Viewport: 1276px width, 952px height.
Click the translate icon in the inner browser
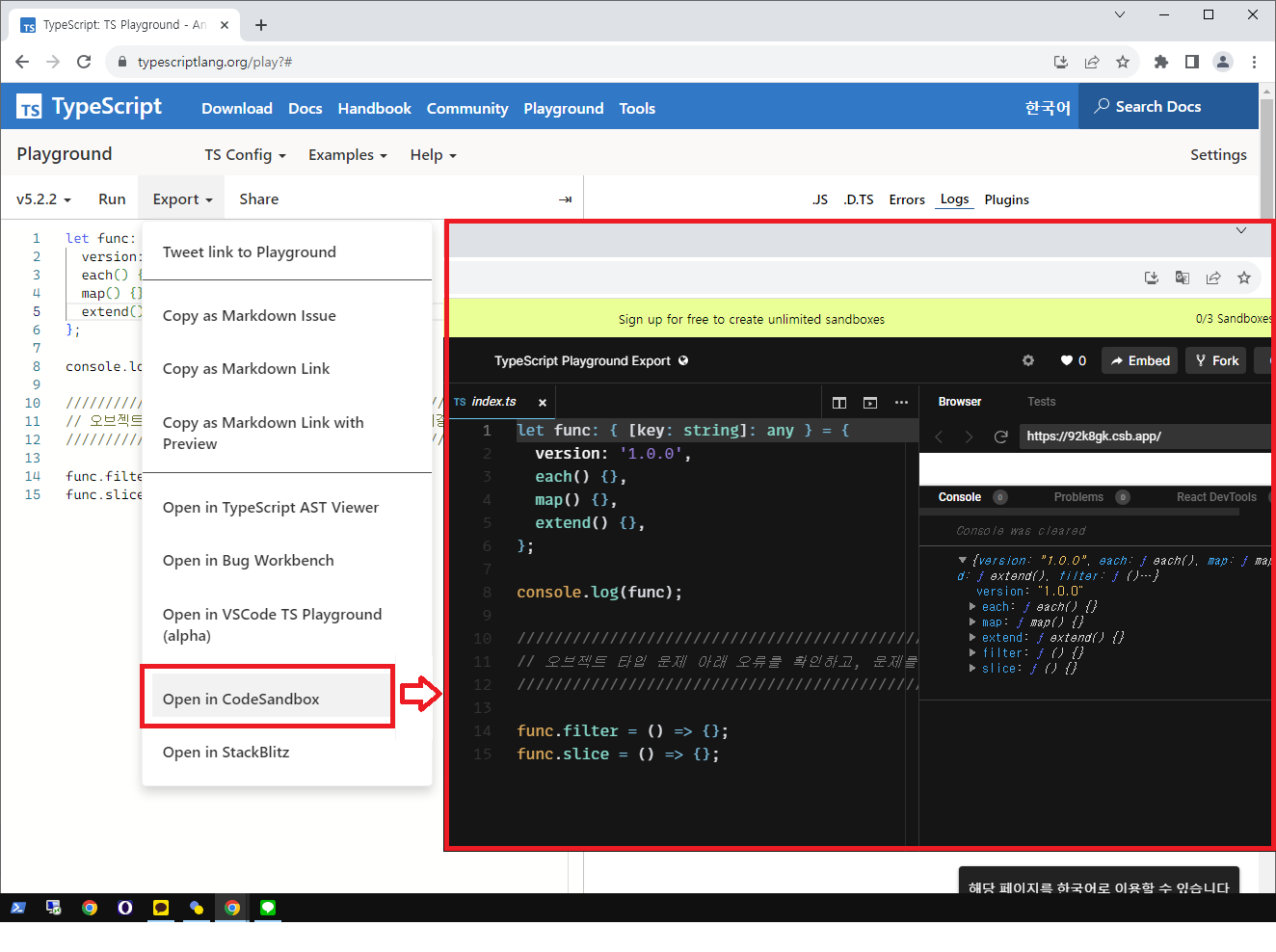[x=1183, y=278]
